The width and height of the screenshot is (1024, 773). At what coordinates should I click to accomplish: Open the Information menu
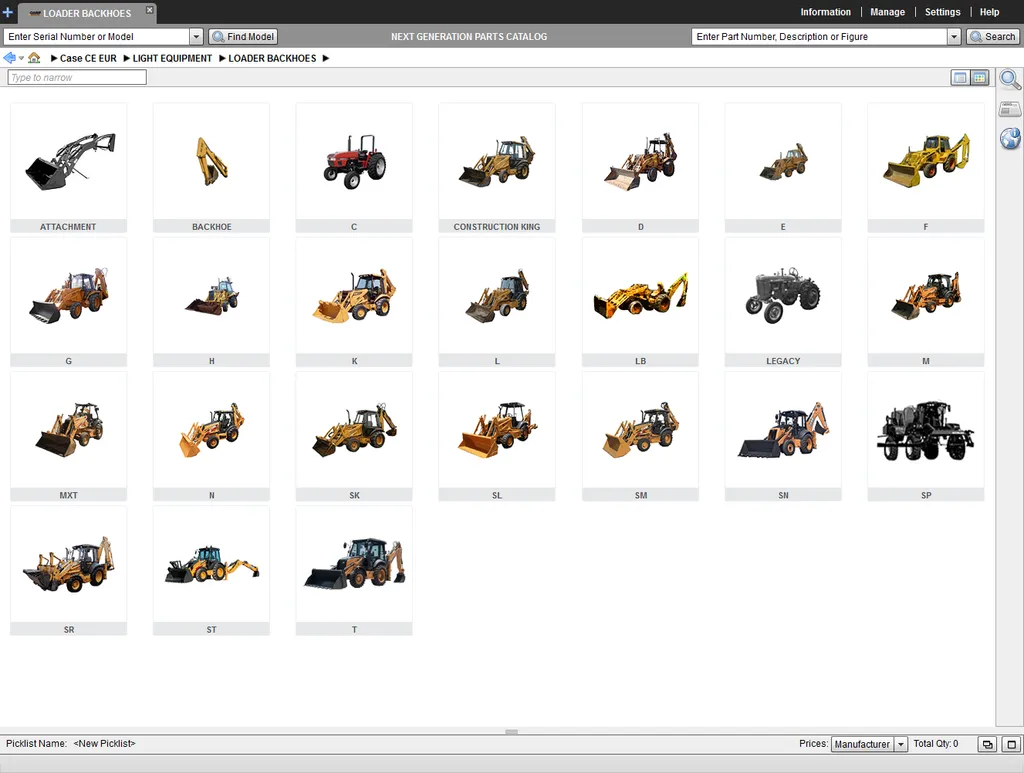pos(825,12)
